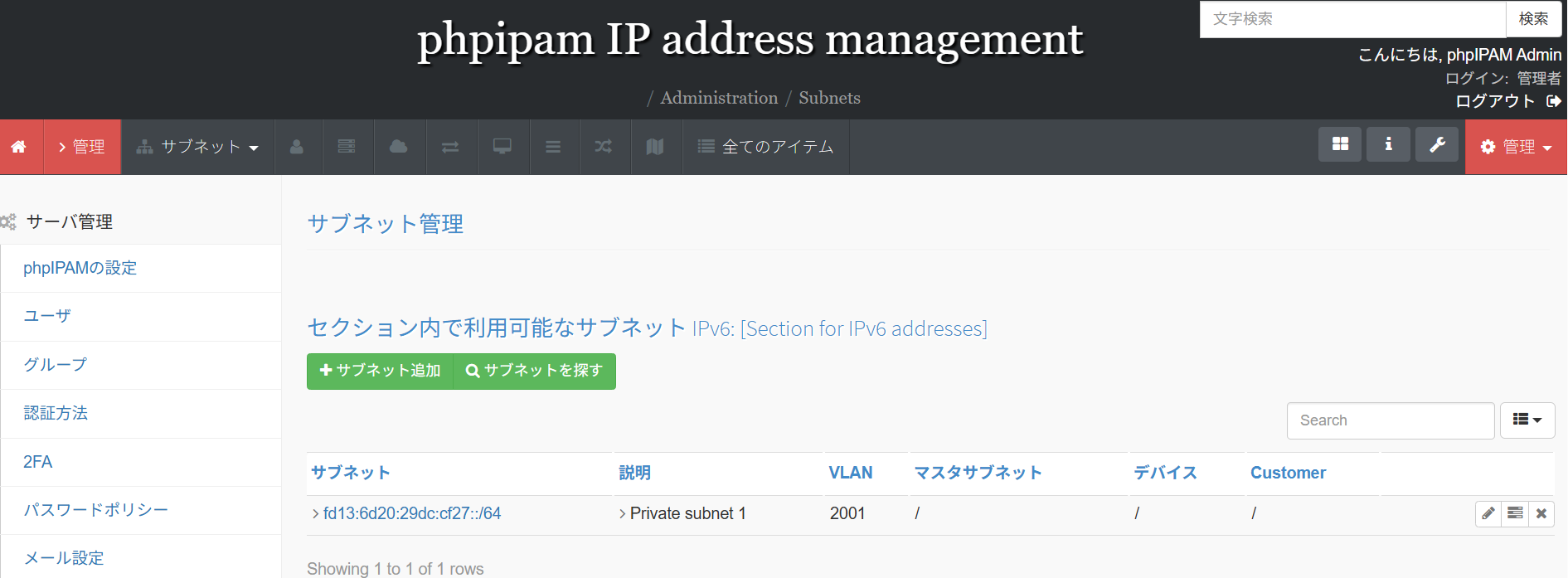Open ユーザ in the sidebar

[x=47, y=316]
